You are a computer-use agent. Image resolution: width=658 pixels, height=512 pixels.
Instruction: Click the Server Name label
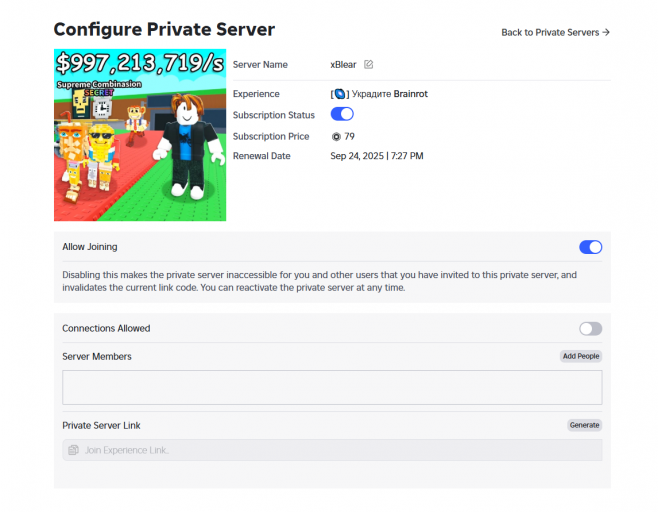(260, 65)
